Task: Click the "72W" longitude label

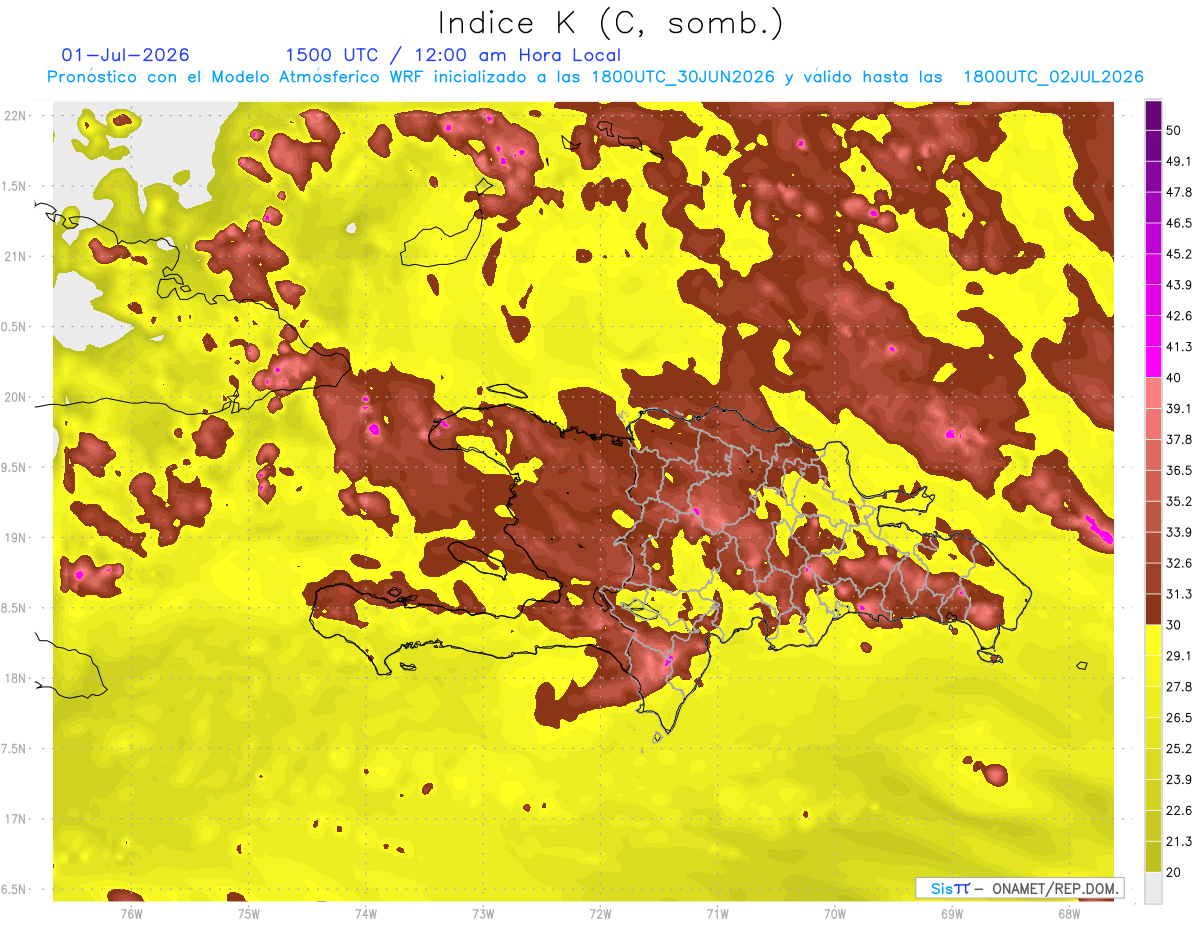Action: click(x=600, y=913)
